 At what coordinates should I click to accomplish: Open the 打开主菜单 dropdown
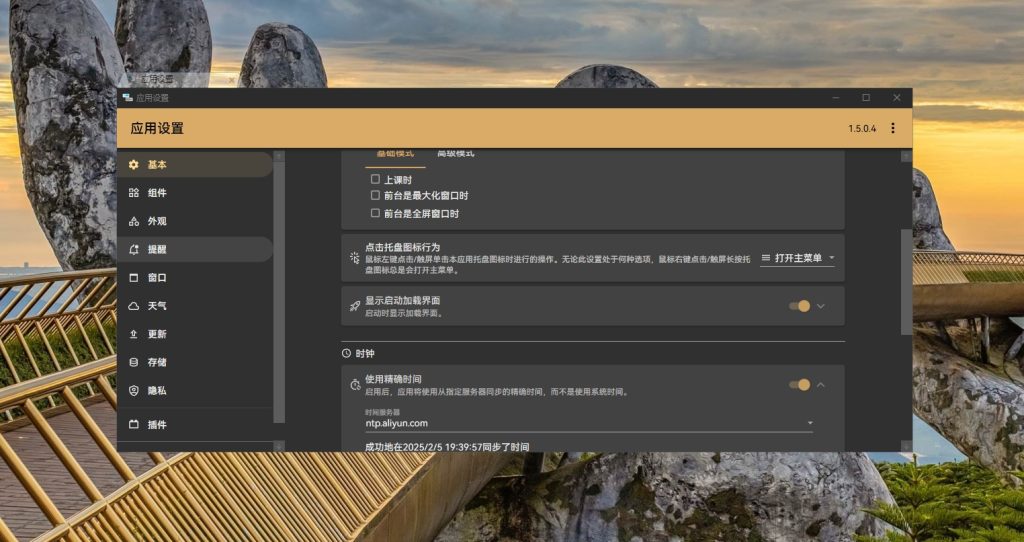coord(798,258)
